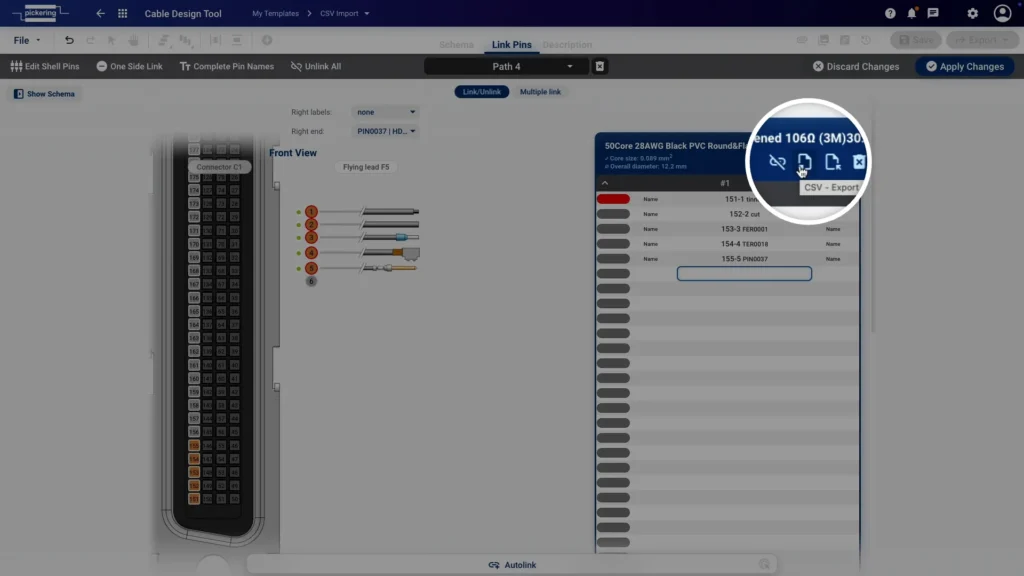Click the Pickering logo
This screenshot has width=1024, height=576.
(x=40, y=13)
